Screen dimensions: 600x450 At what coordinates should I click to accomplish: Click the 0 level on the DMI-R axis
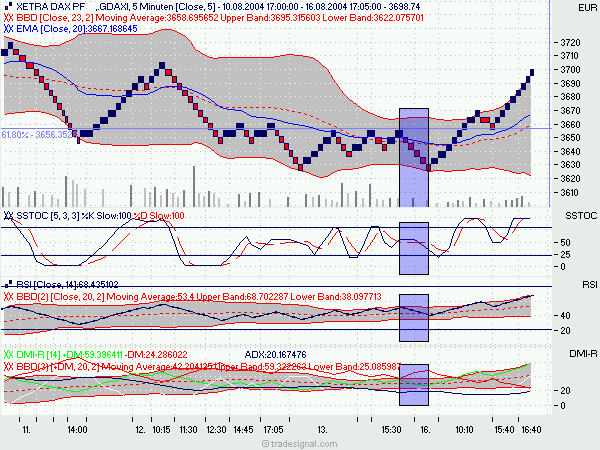tap(565, 406)
